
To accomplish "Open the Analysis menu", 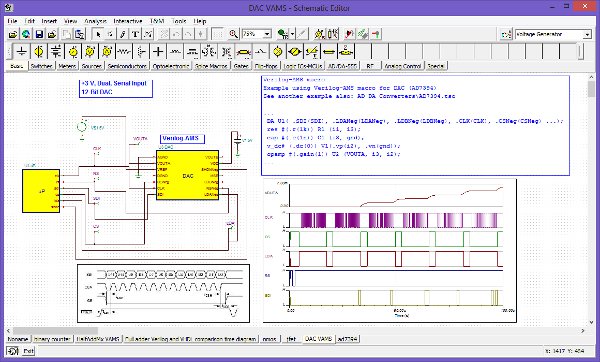I will pos(95,21).
